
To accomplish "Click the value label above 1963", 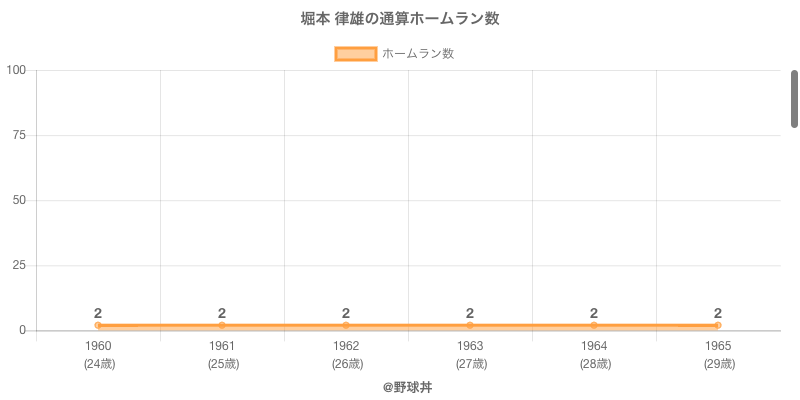I will (x=470, y=313).
